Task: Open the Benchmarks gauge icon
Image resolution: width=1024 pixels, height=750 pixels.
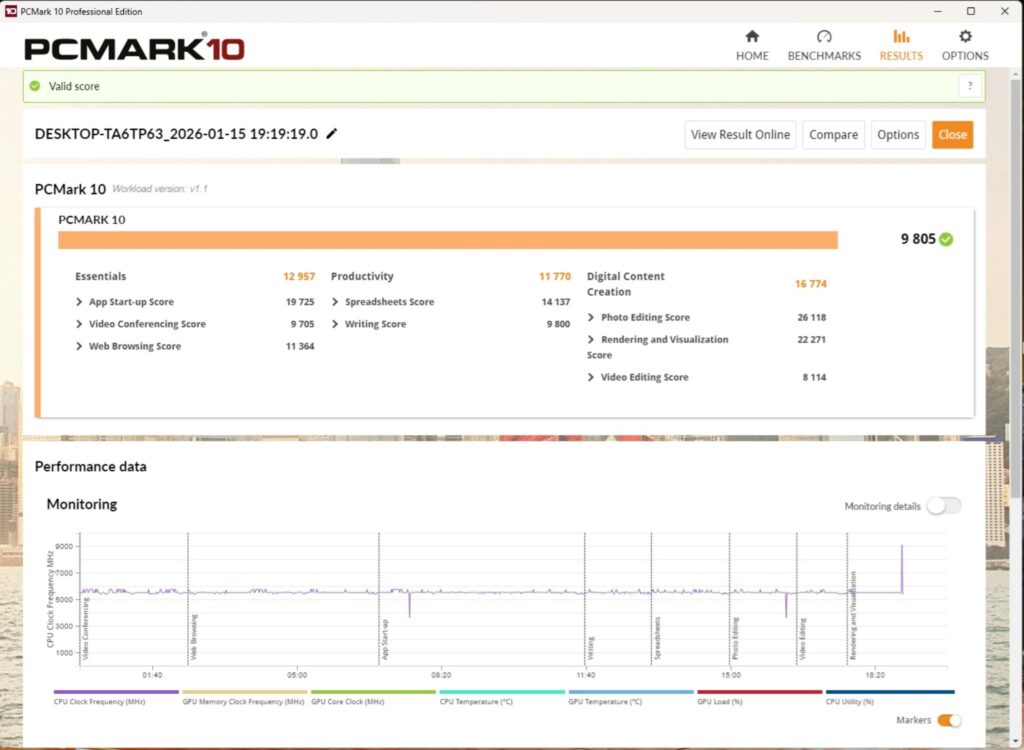Action: pyautogui.click(x=824, y=37)
